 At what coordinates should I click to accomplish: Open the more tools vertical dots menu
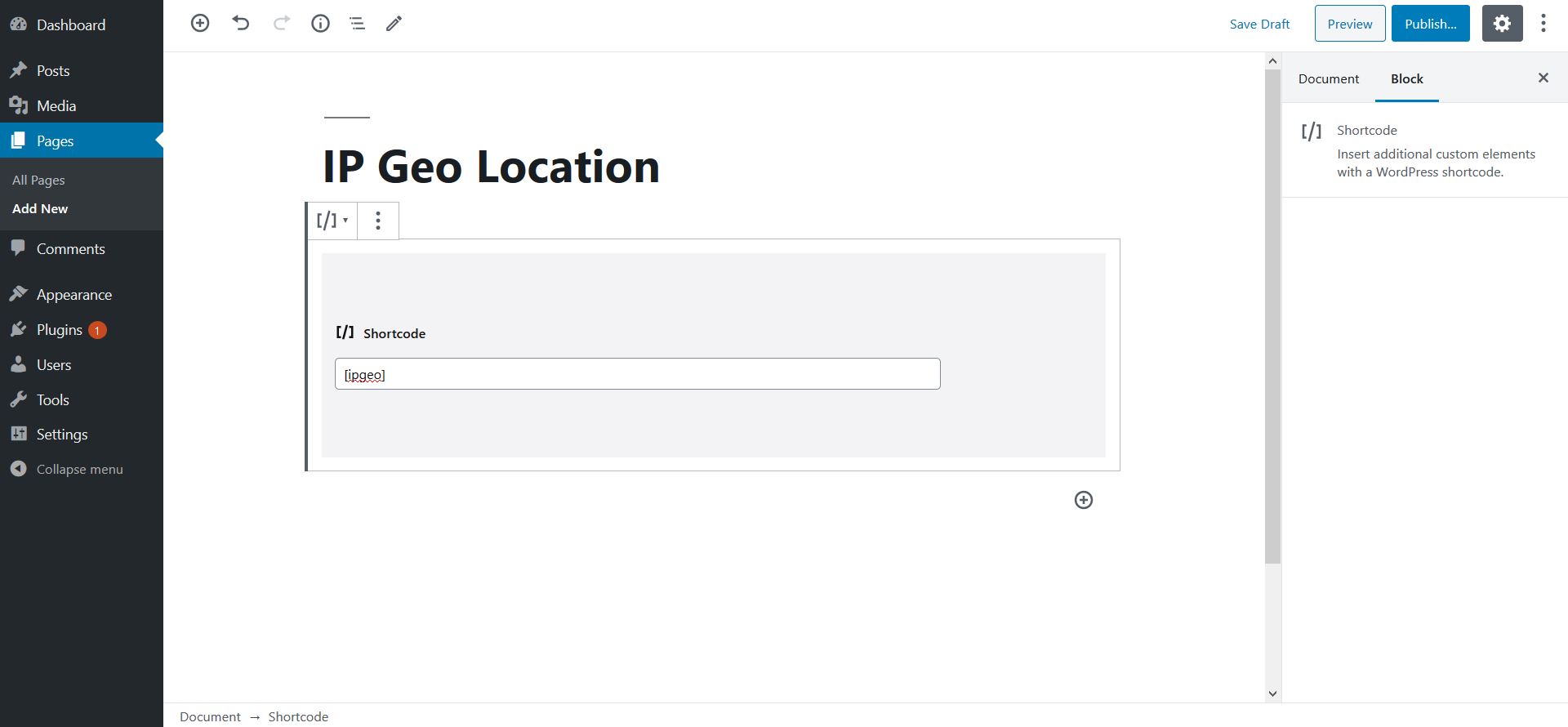pyautogui.click(x=1543, y=24)
